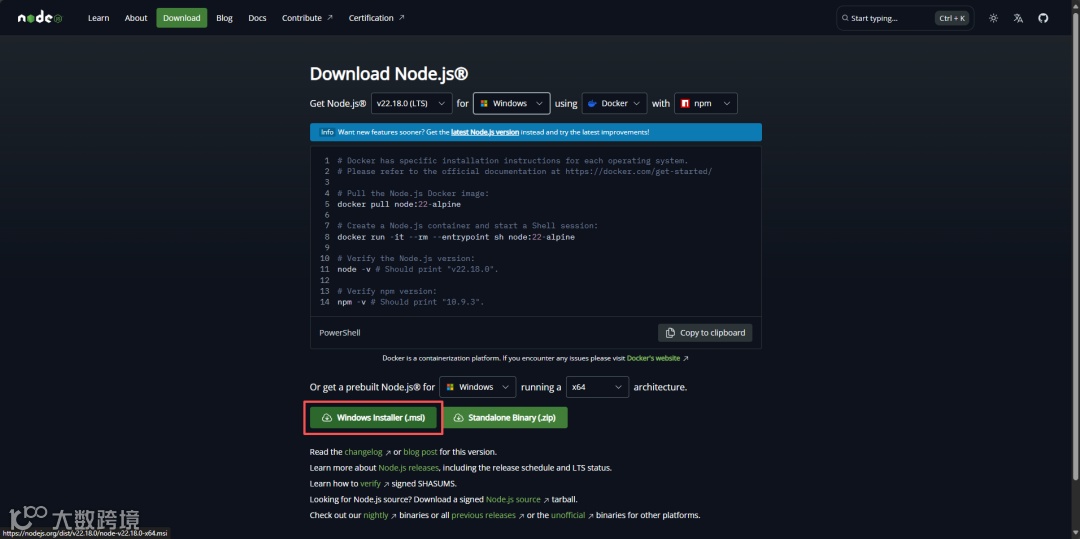Click the Docker whale icon

pyautogui.click(x=592, y=103)
